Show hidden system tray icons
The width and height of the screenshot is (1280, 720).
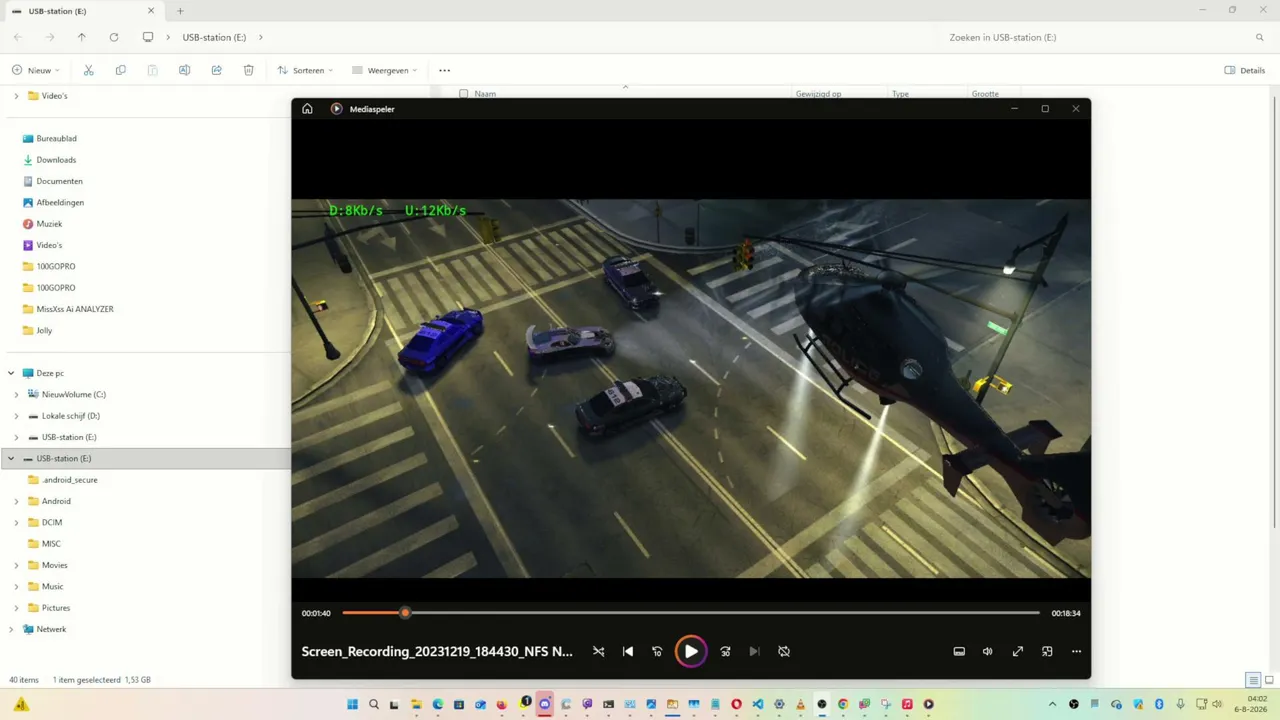(1052, 704)
